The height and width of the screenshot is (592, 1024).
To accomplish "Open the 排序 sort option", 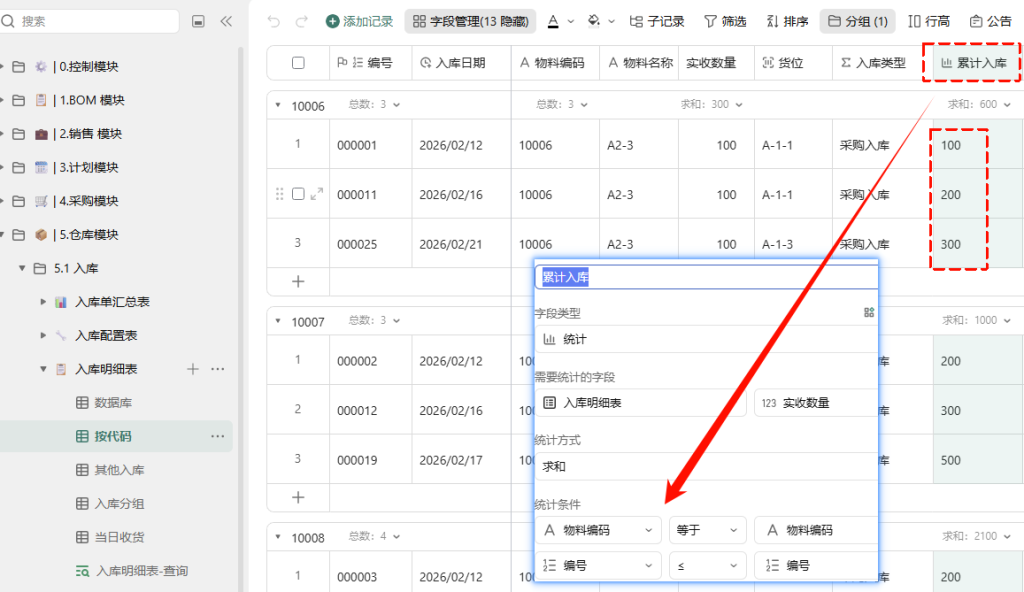I will click(787, 22).
